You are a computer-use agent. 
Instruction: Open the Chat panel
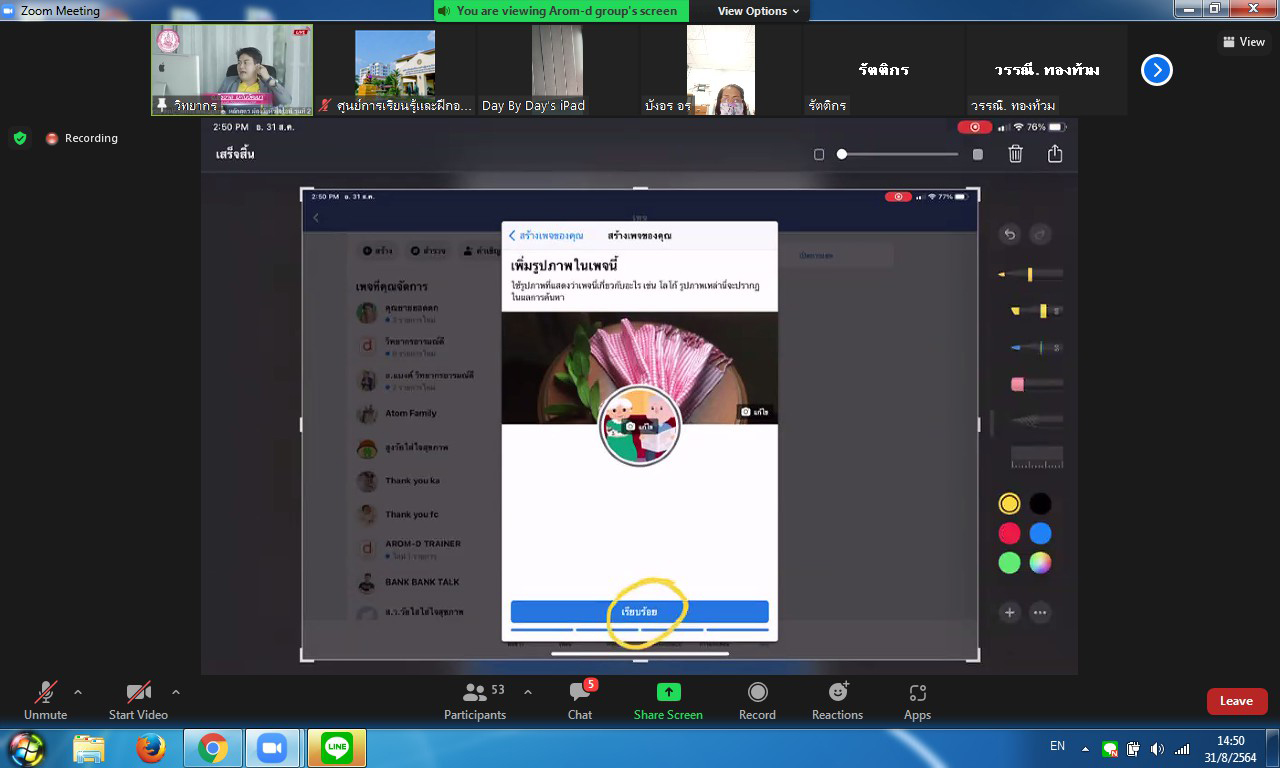[580, 693]
